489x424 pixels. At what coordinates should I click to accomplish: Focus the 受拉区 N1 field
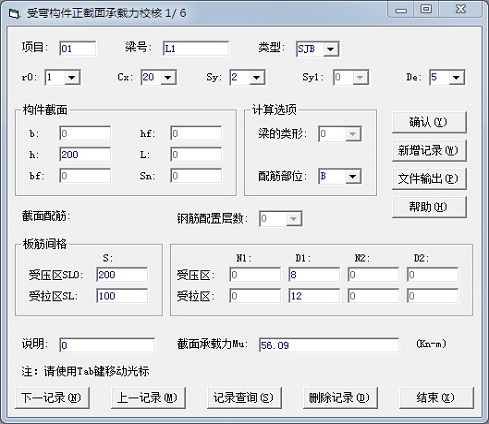255,296
